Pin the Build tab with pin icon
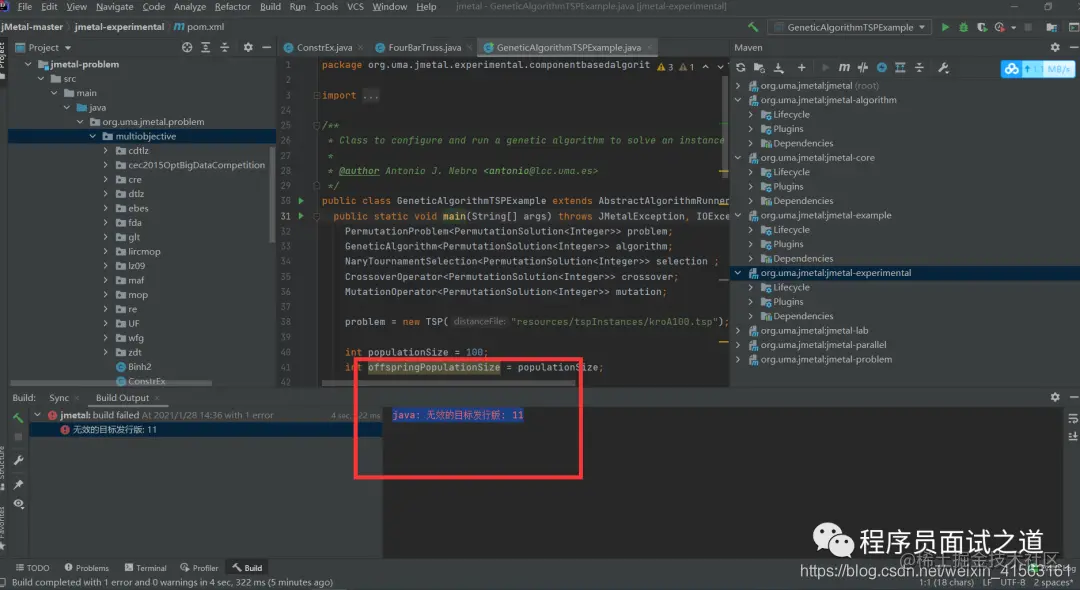The width and height of the screenshot is (1080, 590). tap(19, 485)
